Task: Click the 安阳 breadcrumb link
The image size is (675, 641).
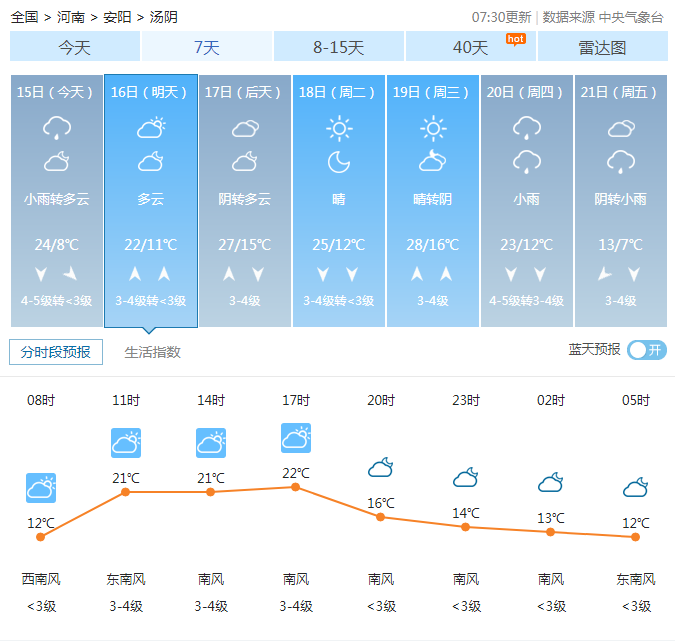Action: coord(117,17)
